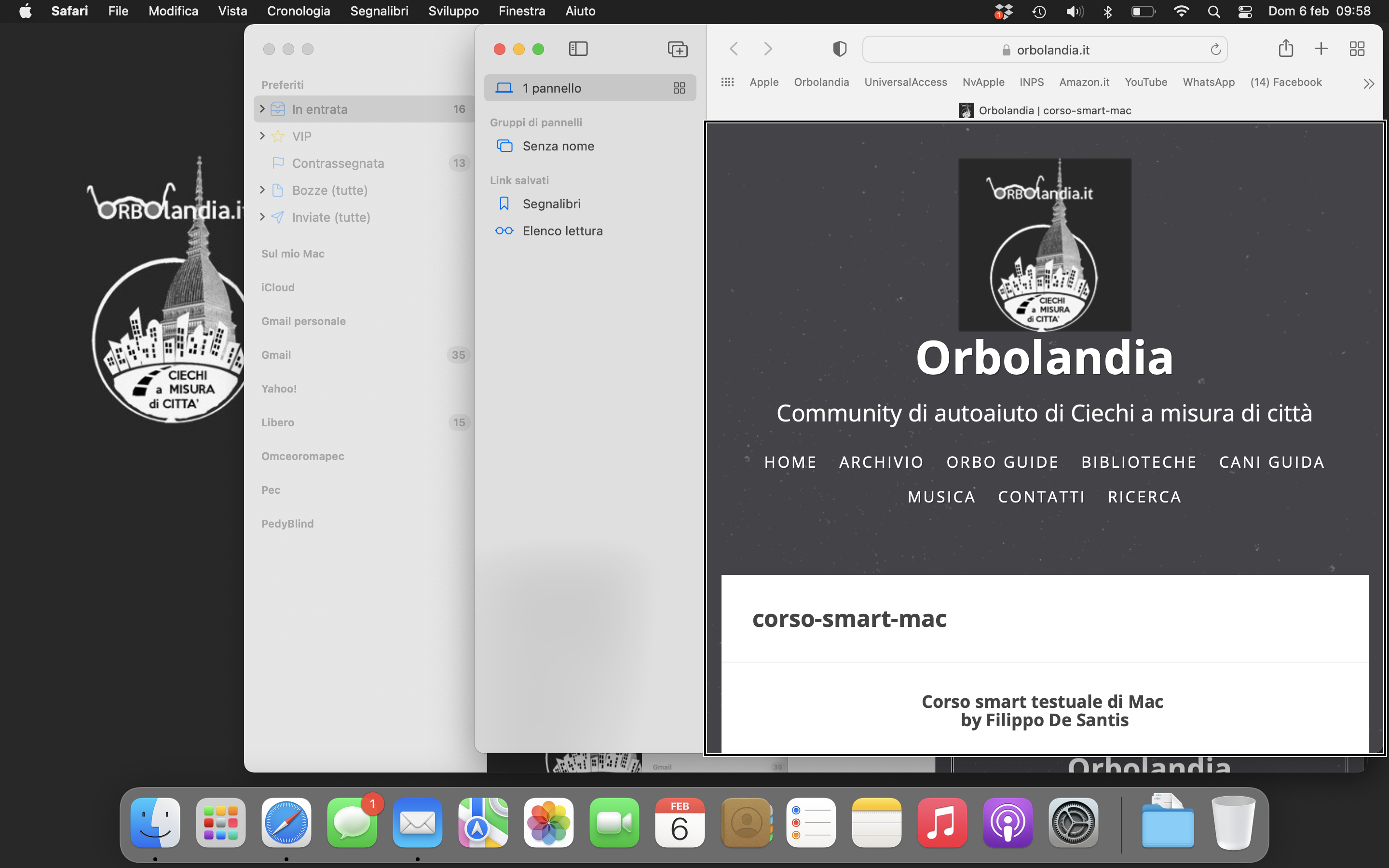Open the privacy report shield icon
This screenshot has height=868, width=1389.
click(840, 49)
